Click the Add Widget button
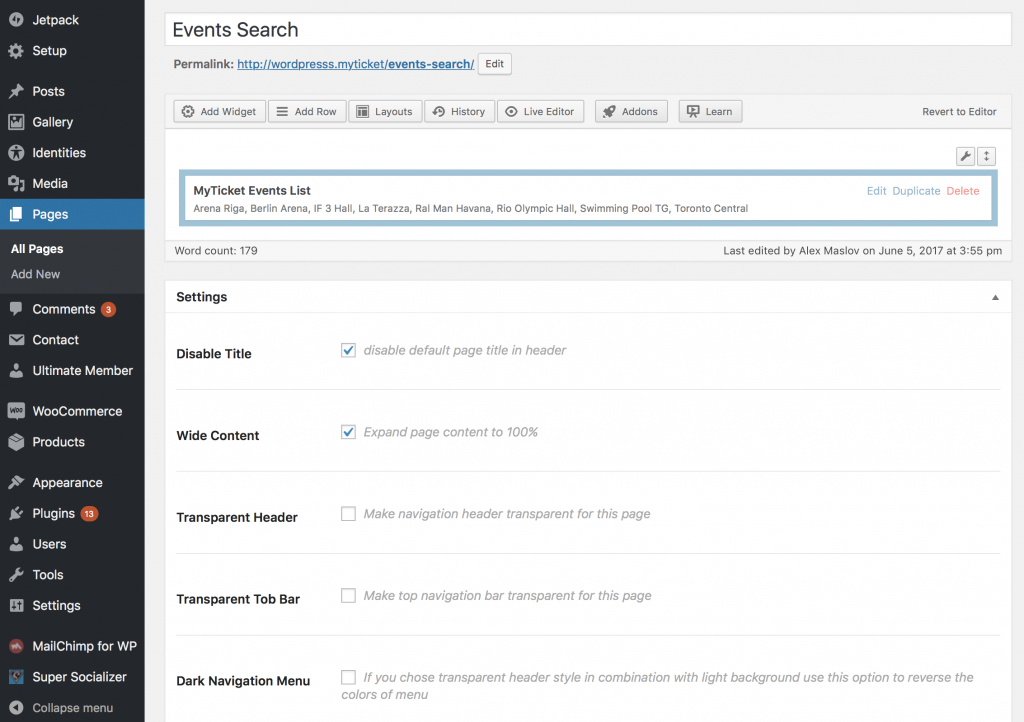 (x=219, y=112)
